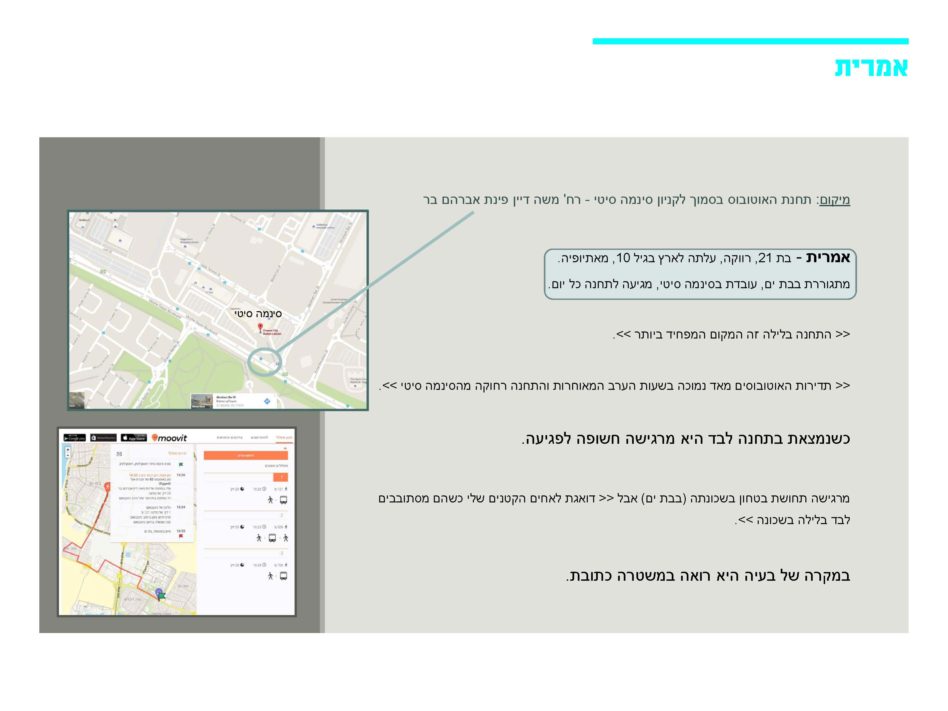Screen dimensions: 948x711
Task: Click the Moovit logo
Action: coord(169,437)
